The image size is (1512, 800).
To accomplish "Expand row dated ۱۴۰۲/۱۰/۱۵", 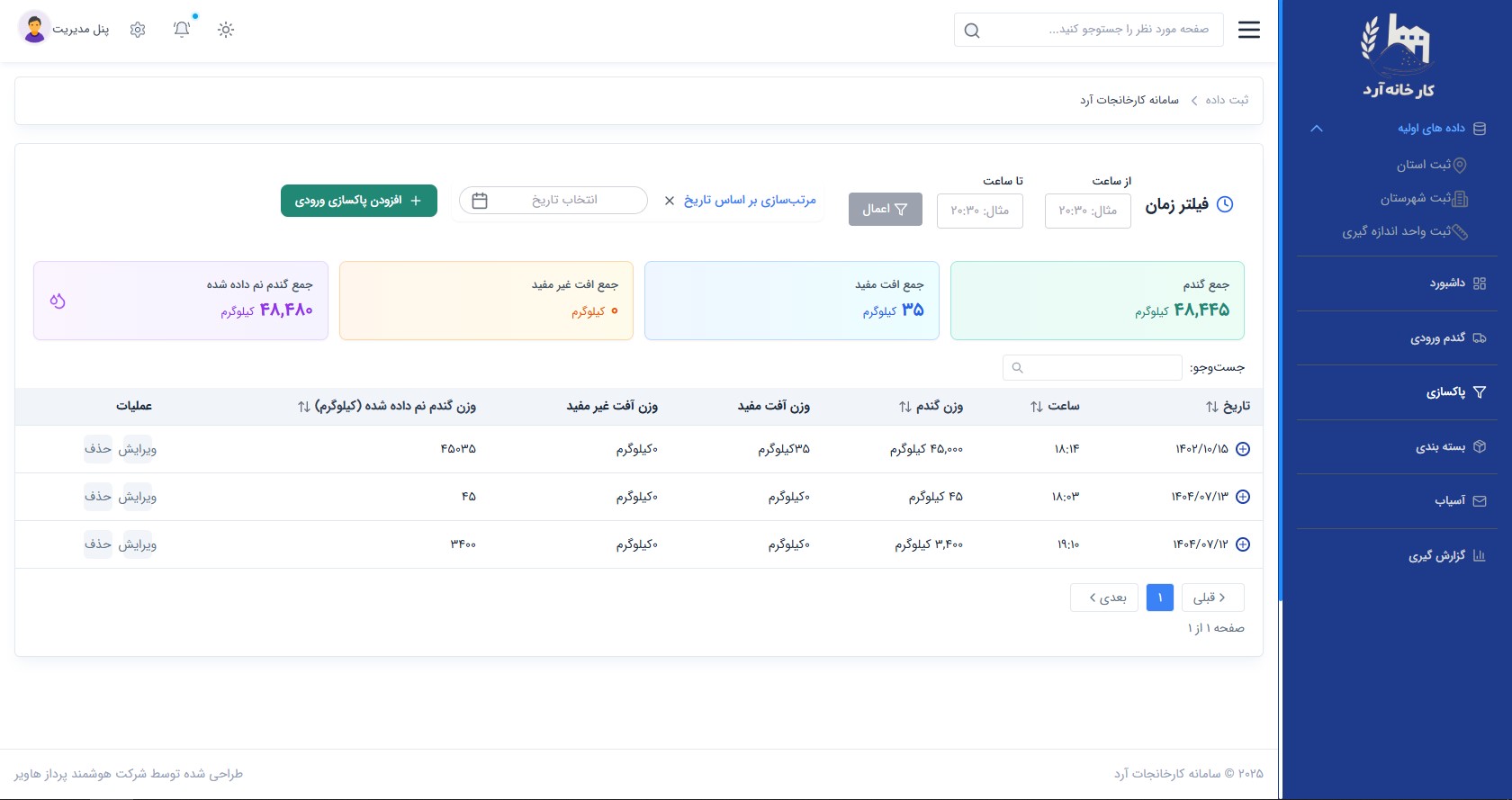I will click(1243, 449).
